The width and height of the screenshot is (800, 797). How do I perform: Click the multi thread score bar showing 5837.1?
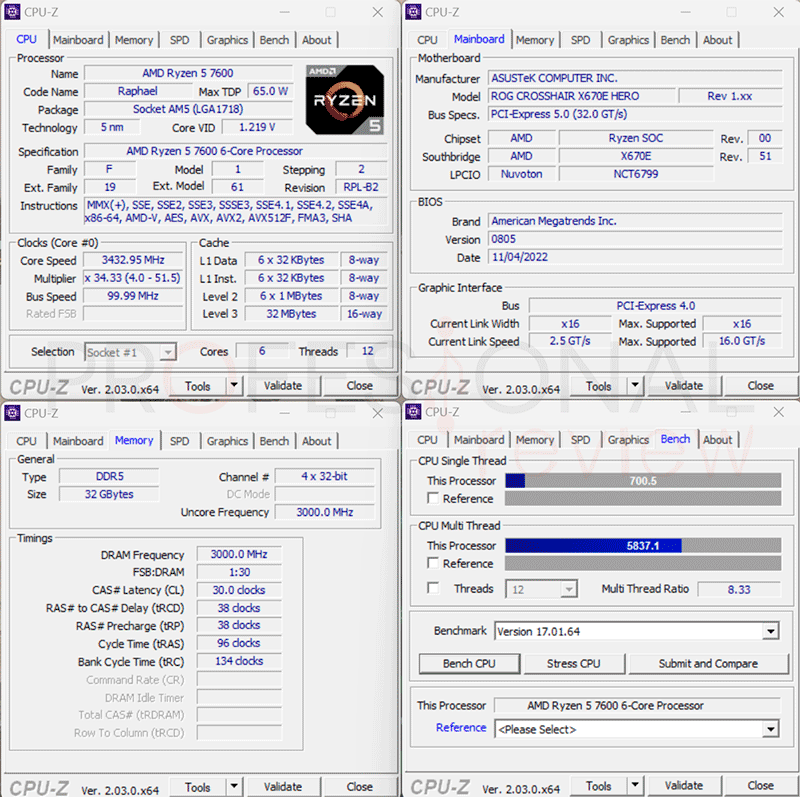click(x=643, y=545)
